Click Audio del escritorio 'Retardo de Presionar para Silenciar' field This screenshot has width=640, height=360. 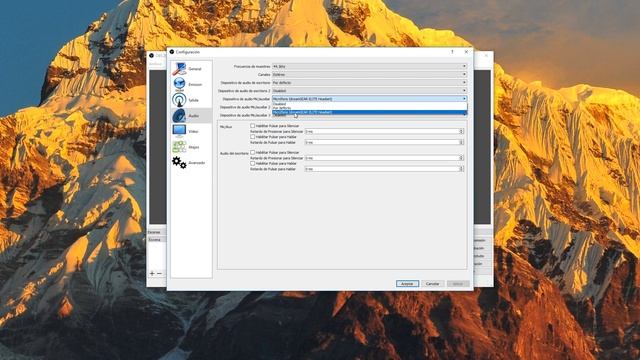pyautogui.click(x=384, y=158)
